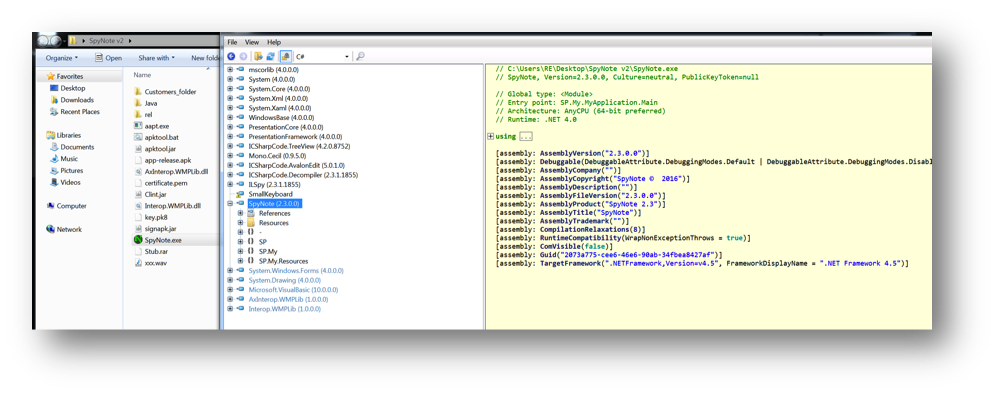Click the Open assembly folder toolbar icon
This screenshot has height=394, width=997.
pyautogui.click(x=258, y=57)
